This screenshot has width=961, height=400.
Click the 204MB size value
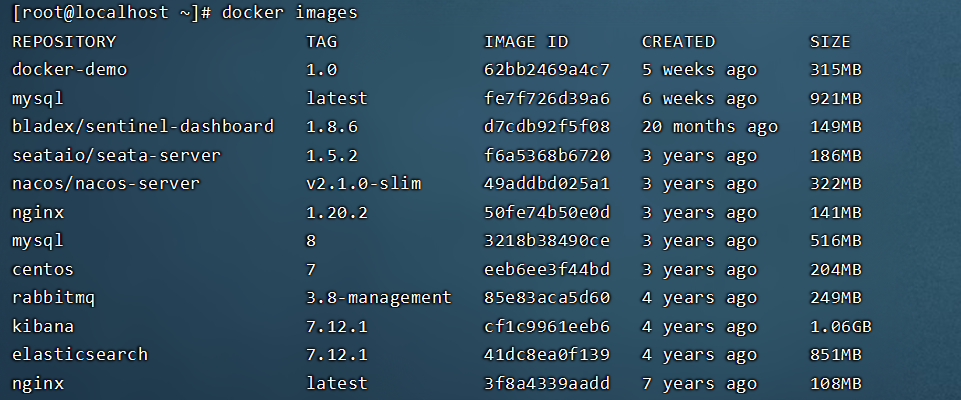(x=836, y=270)
